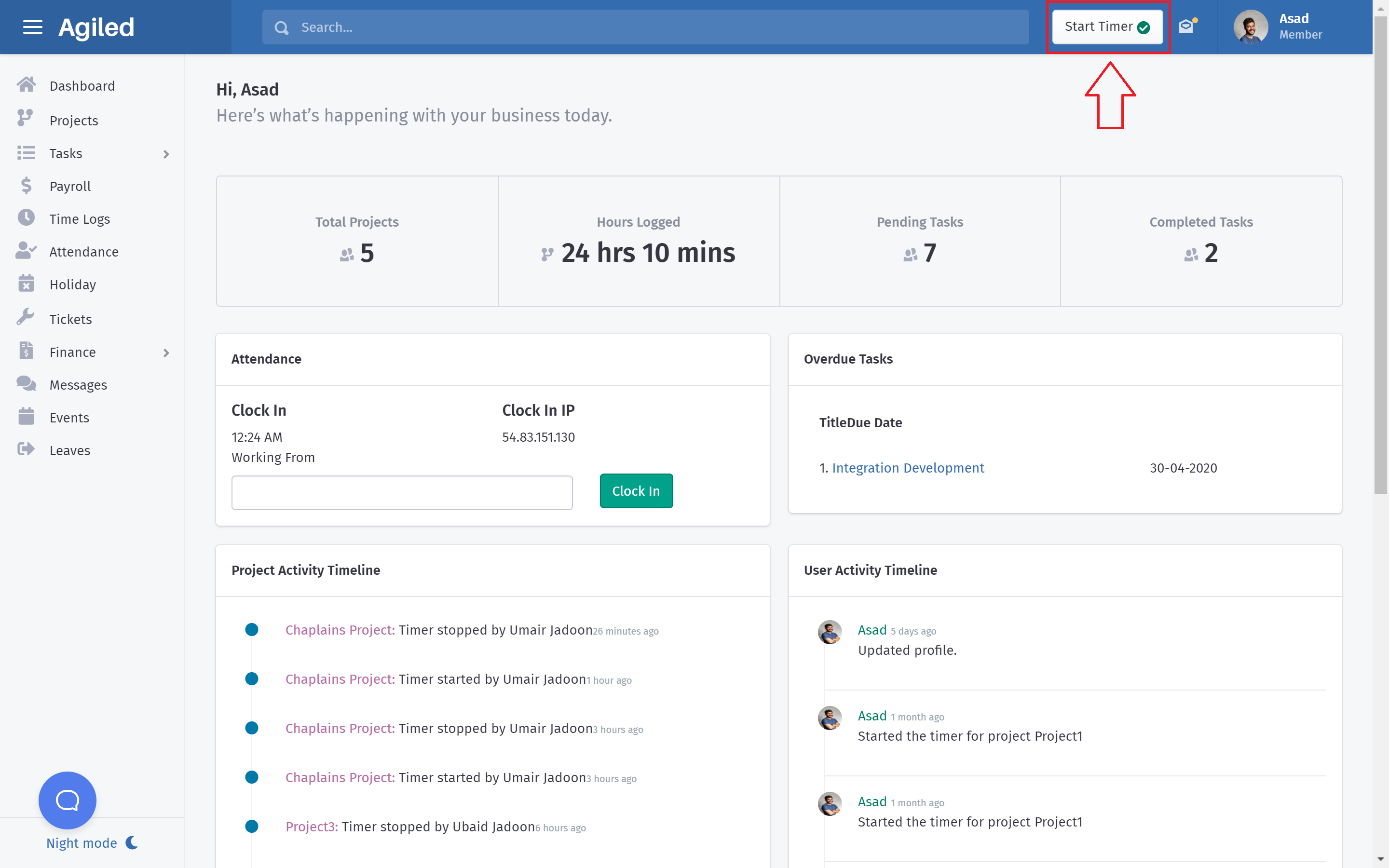Screen dimensions: 1389x868
Task: Open the Attendance menu item
Action: 84,251
